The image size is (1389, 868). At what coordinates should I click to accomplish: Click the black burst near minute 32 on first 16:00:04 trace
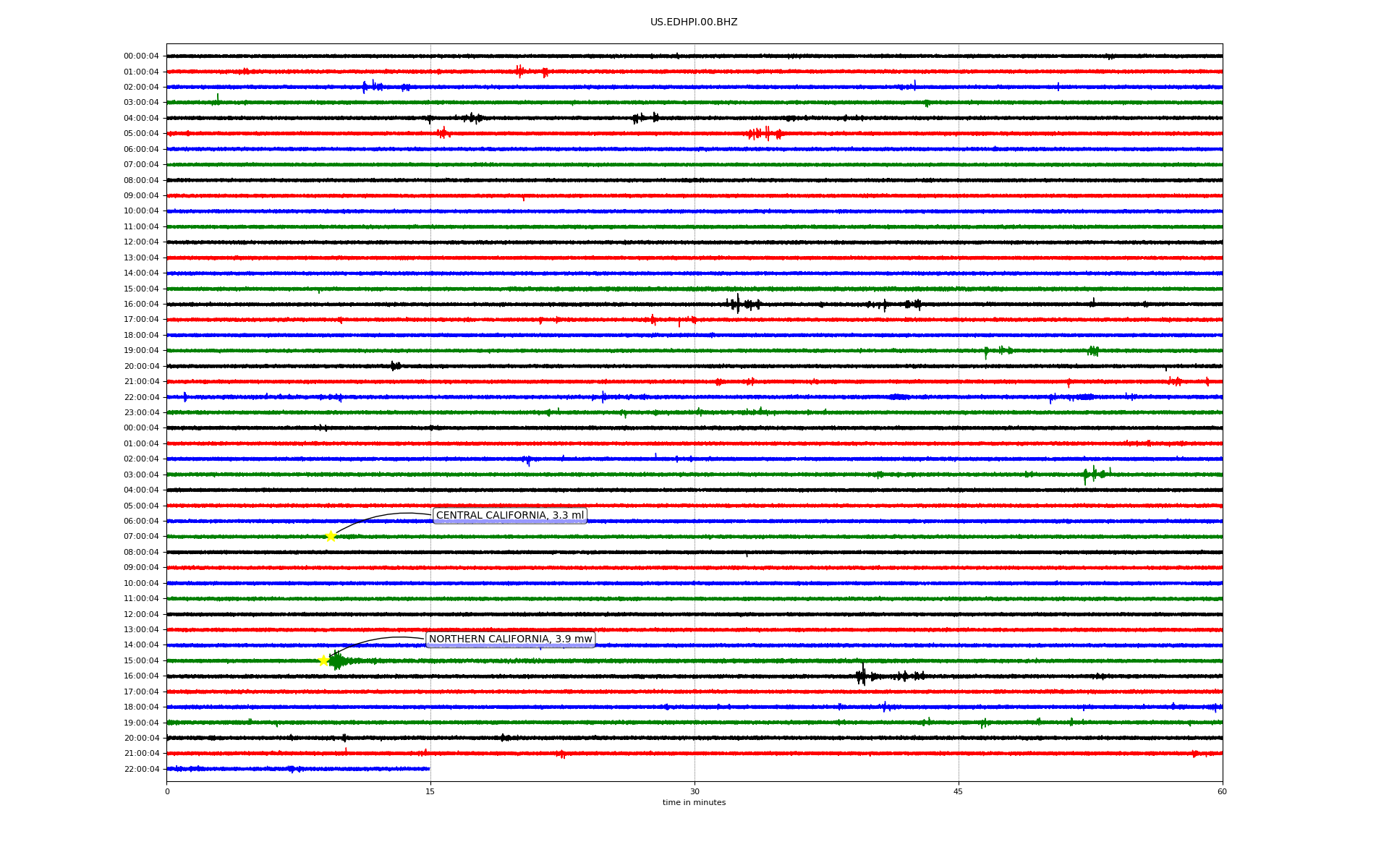tap(738, 304)
